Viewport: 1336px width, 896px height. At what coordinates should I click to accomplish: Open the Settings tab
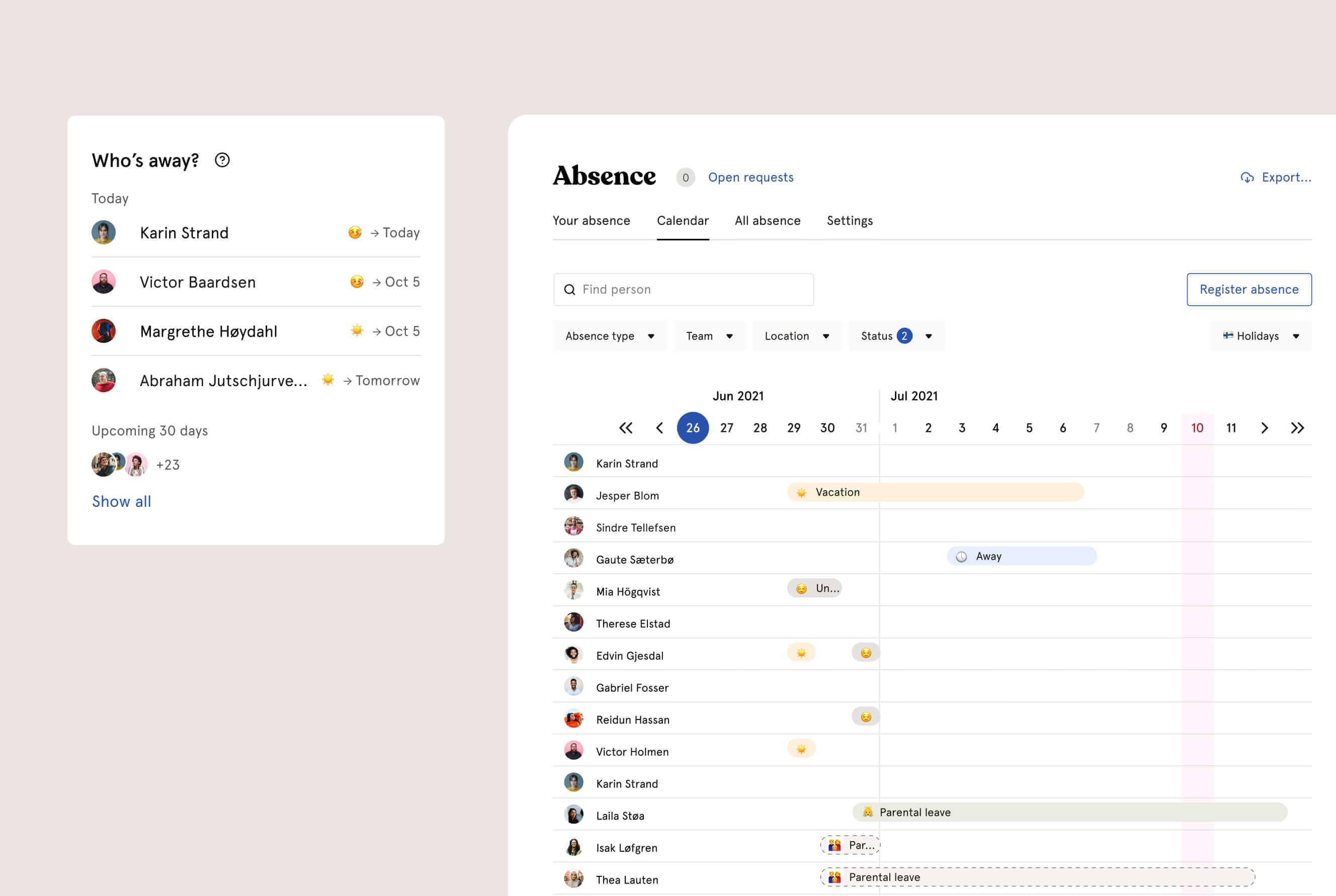pyautogui.click(x=849, y=221)
